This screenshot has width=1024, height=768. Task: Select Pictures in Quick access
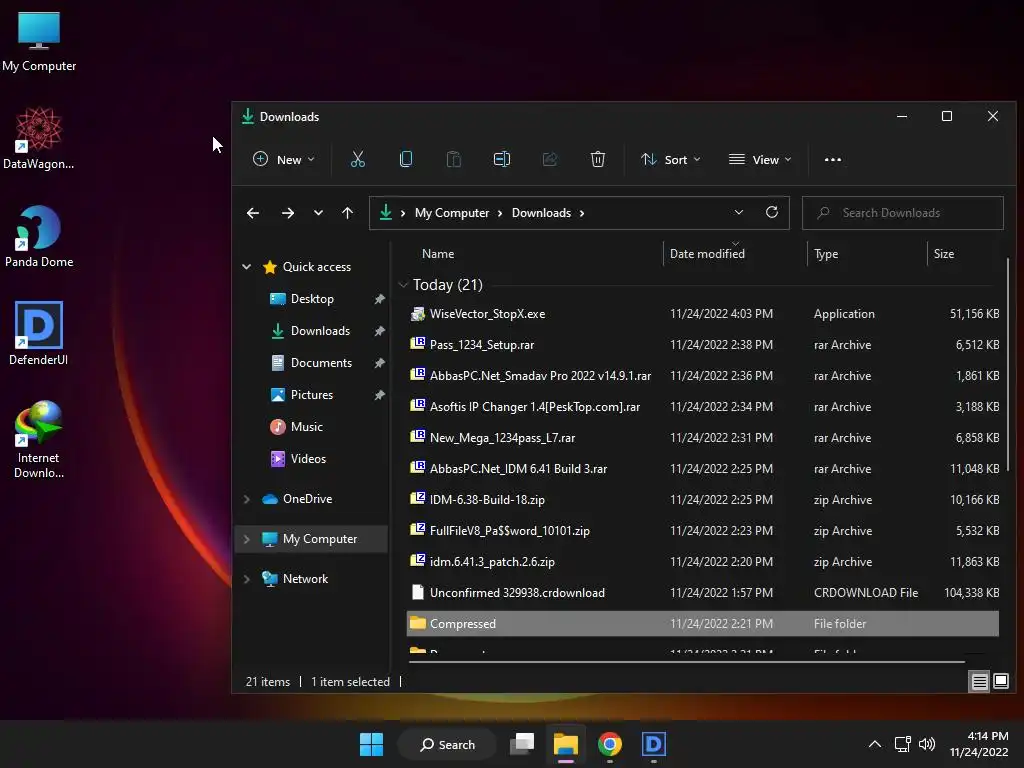(312, 394)
